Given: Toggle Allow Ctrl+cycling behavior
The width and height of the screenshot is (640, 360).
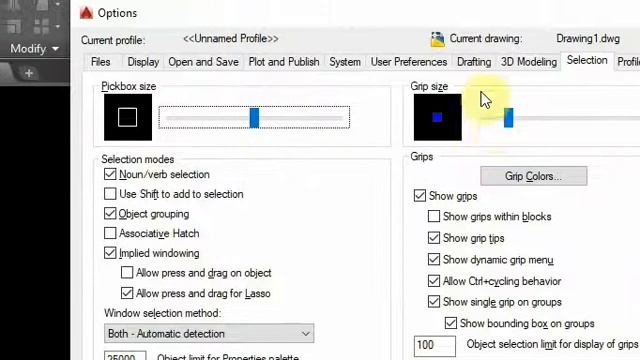Looking at the screenshot, I should click(434, 281).
